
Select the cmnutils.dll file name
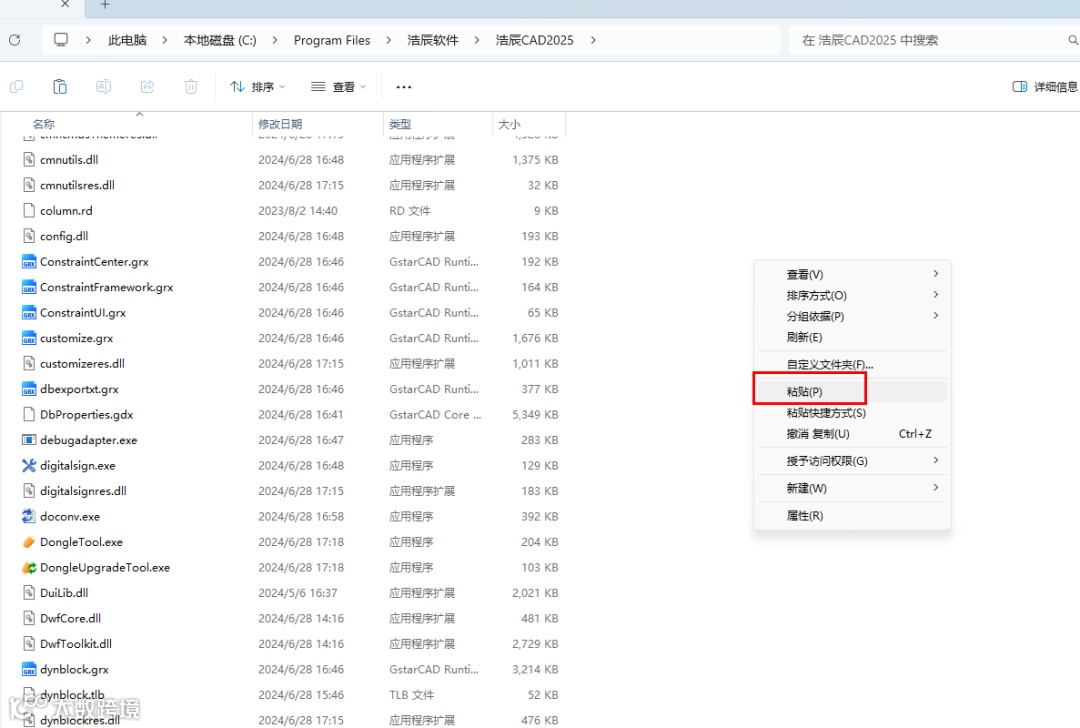(69, 160)
